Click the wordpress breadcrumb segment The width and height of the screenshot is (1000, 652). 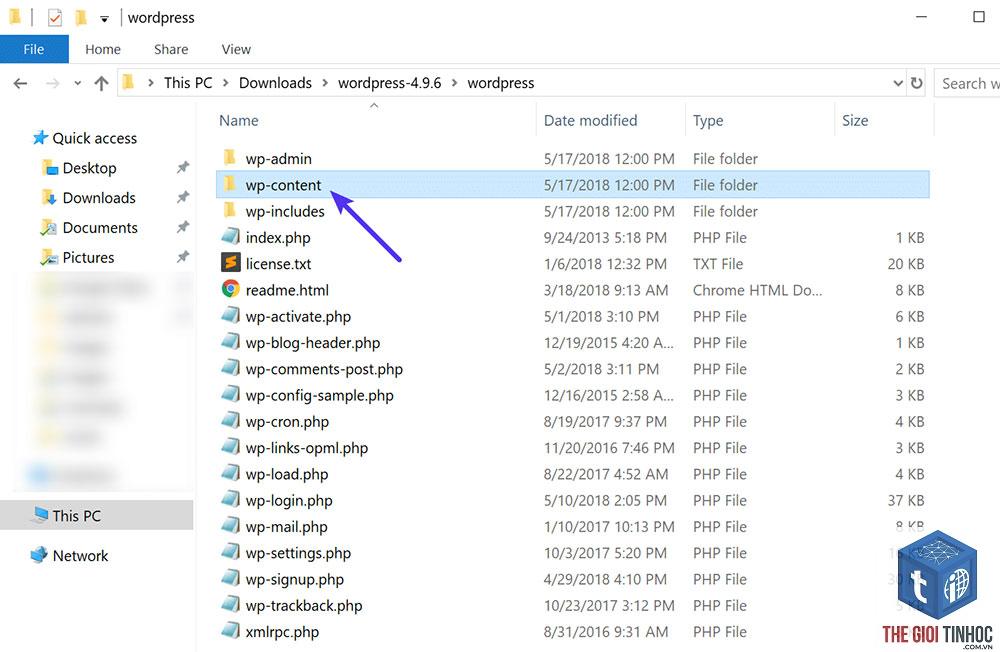(x=501, y=83)
